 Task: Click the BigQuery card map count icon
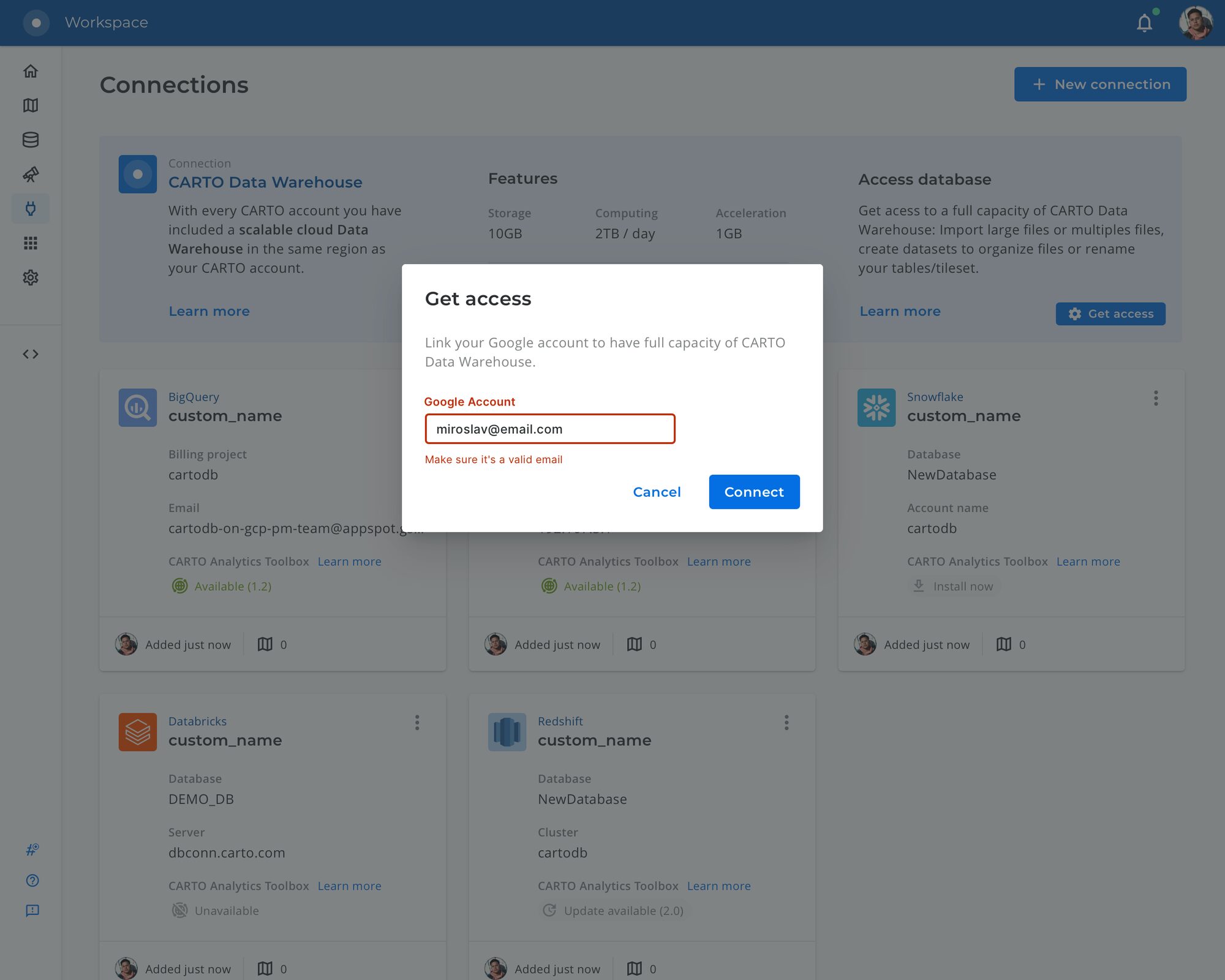[x=265, y=644]
